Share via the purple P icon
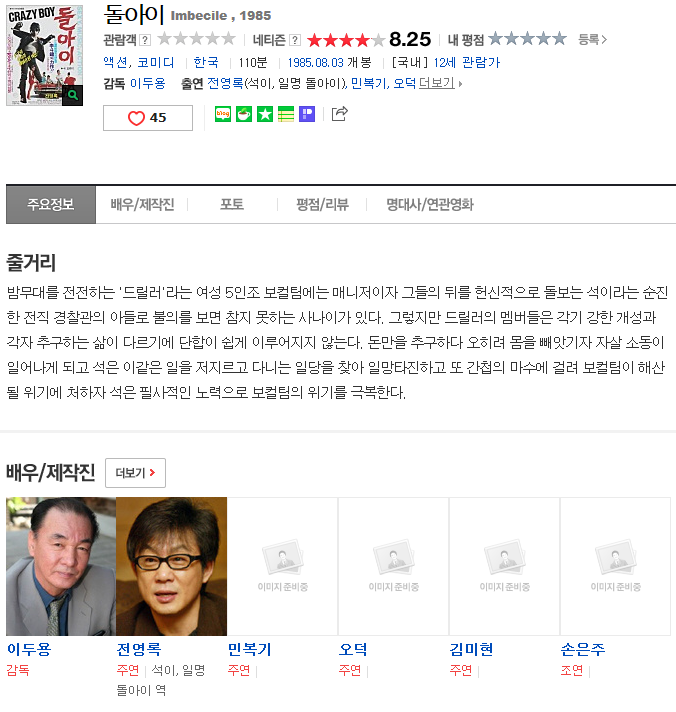 [x=307, y=114]
